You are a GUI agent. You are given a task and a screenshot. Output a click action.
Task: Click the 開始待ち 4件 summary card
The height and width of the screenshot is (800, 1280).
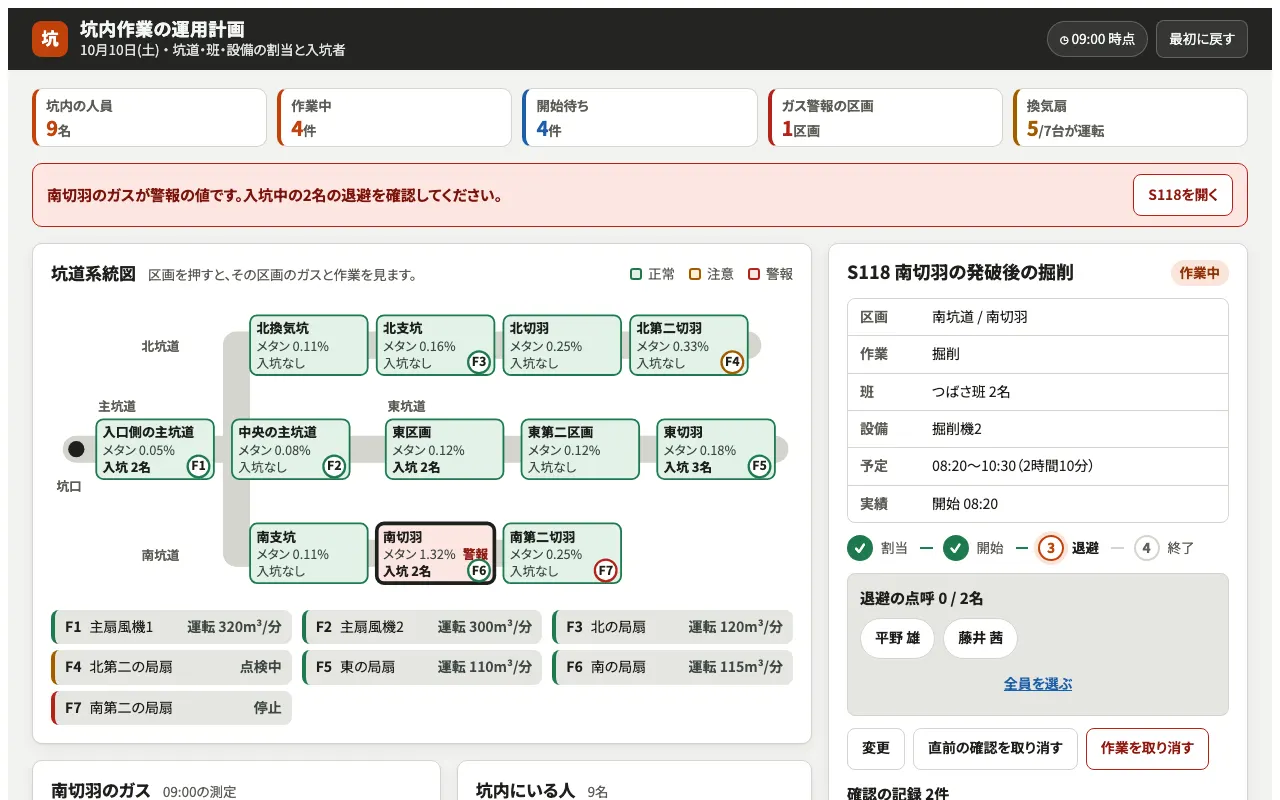tap(639, 117)
